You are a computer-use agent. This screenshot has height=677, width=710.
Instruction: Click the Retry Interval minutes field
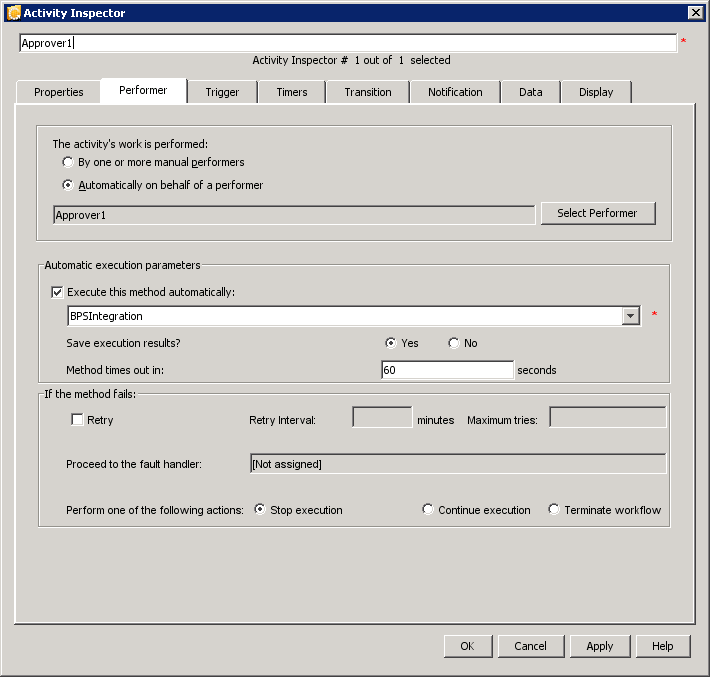382,417
